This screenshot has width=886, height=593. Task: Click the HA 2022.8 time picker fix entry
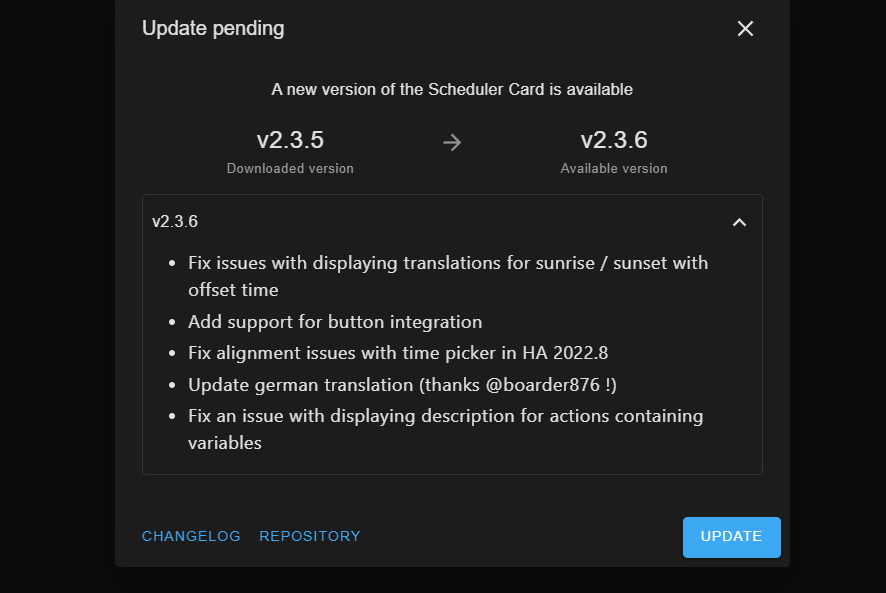[x=400, y=353]
